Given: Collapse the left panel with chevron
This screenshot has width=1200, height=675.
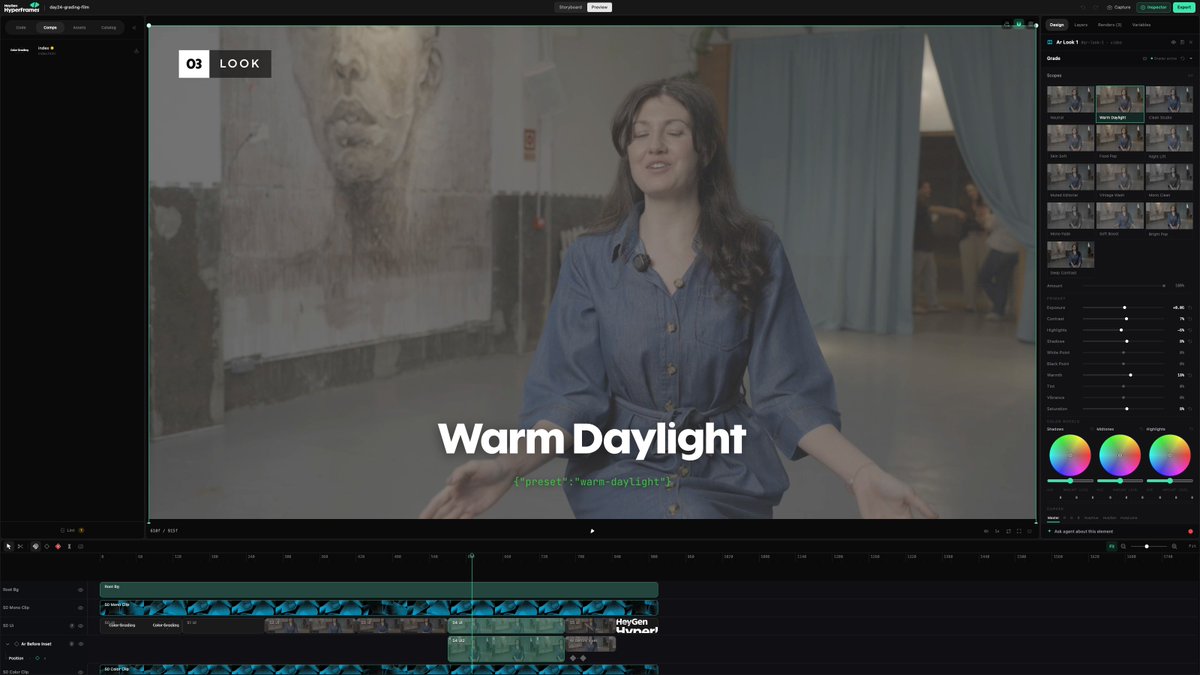Looking at the screenshot, I should pos(135,27).
